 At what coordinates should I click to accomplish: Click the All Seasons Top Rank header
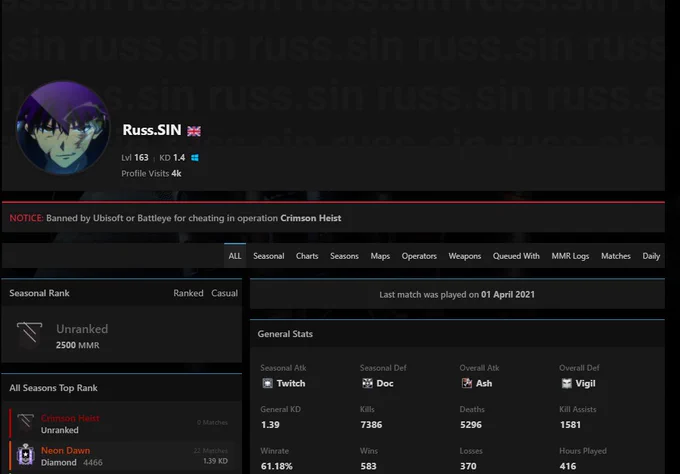[53, 388]
